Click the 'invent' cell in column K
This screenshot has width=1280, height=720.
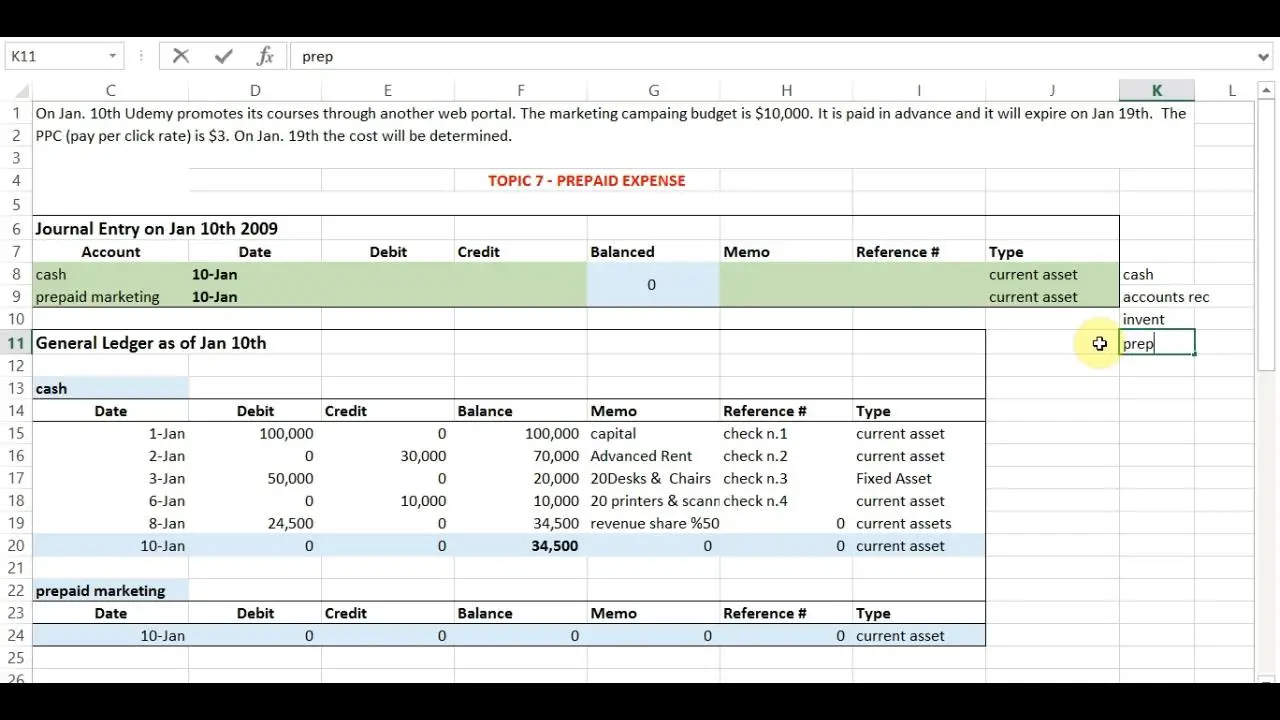[x=1157, y=320]
